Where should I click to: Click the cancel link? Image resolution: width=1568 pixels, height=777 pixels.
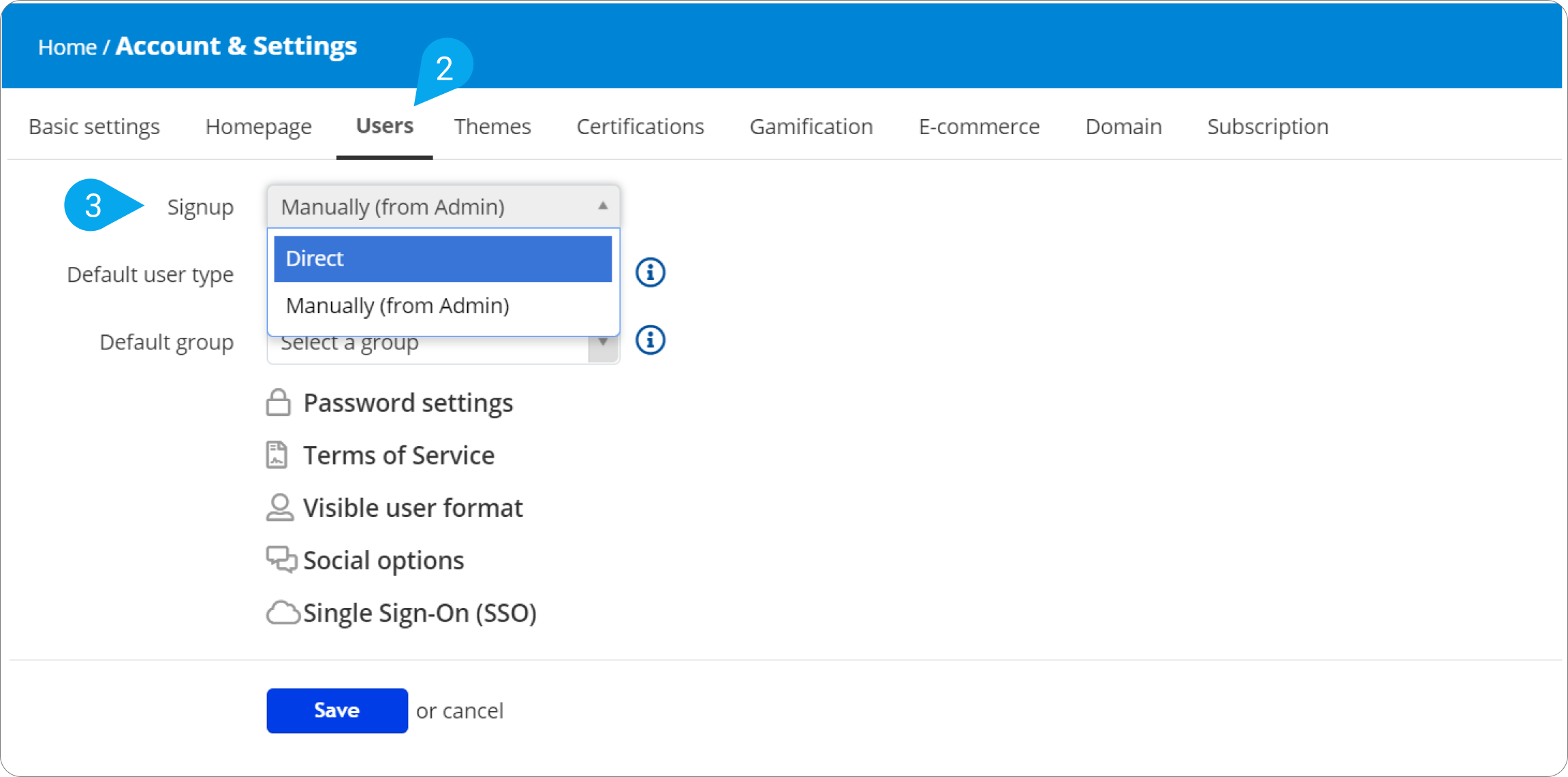coord(473,711)
